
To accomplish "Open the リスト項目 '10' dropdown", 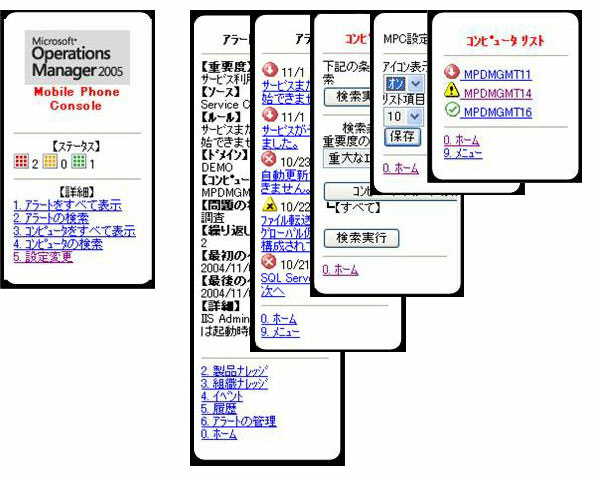I will point(401,117).
